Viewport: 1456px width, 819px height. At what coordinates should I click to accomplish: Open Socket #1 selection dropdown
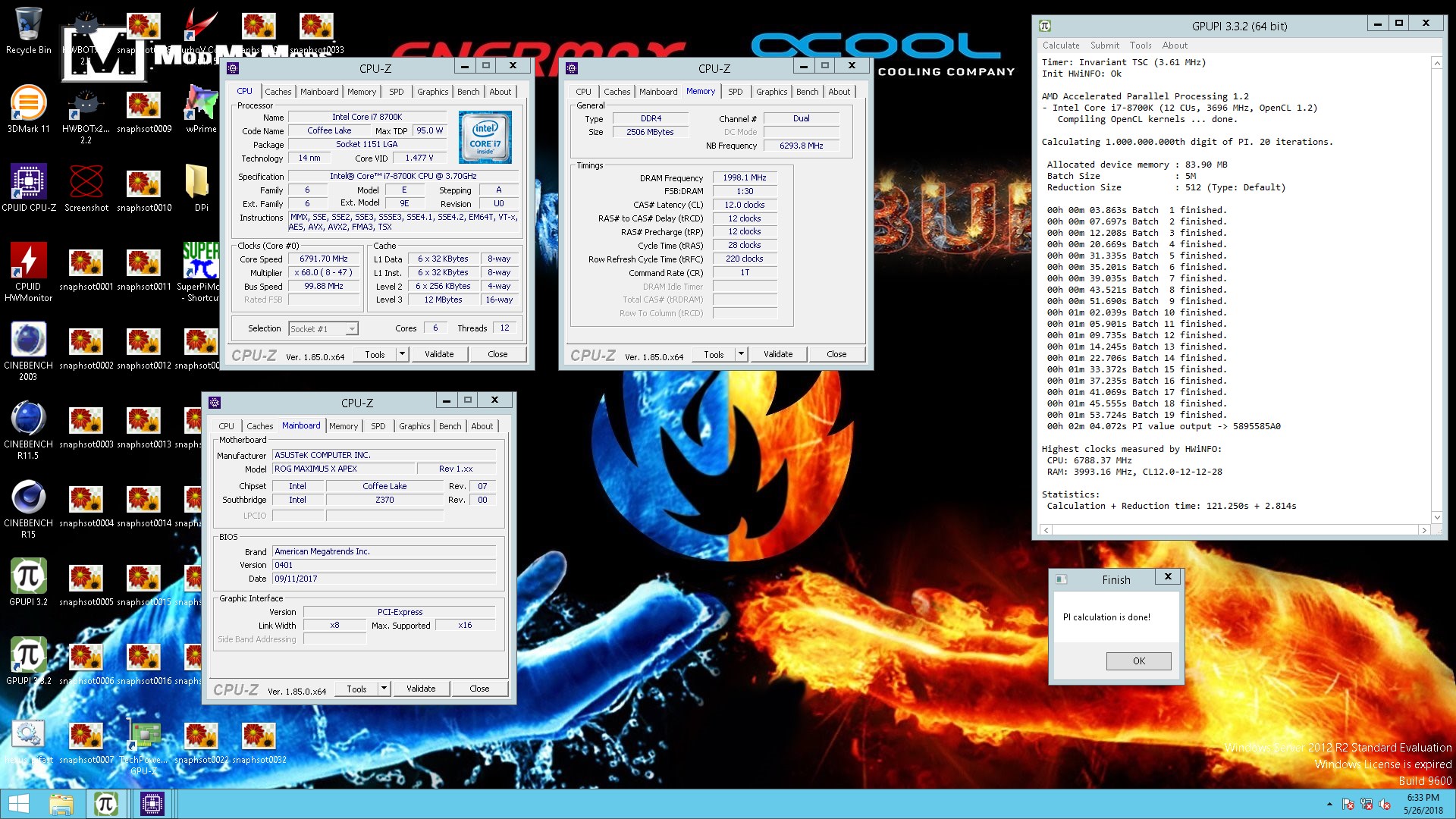[323, 328]
